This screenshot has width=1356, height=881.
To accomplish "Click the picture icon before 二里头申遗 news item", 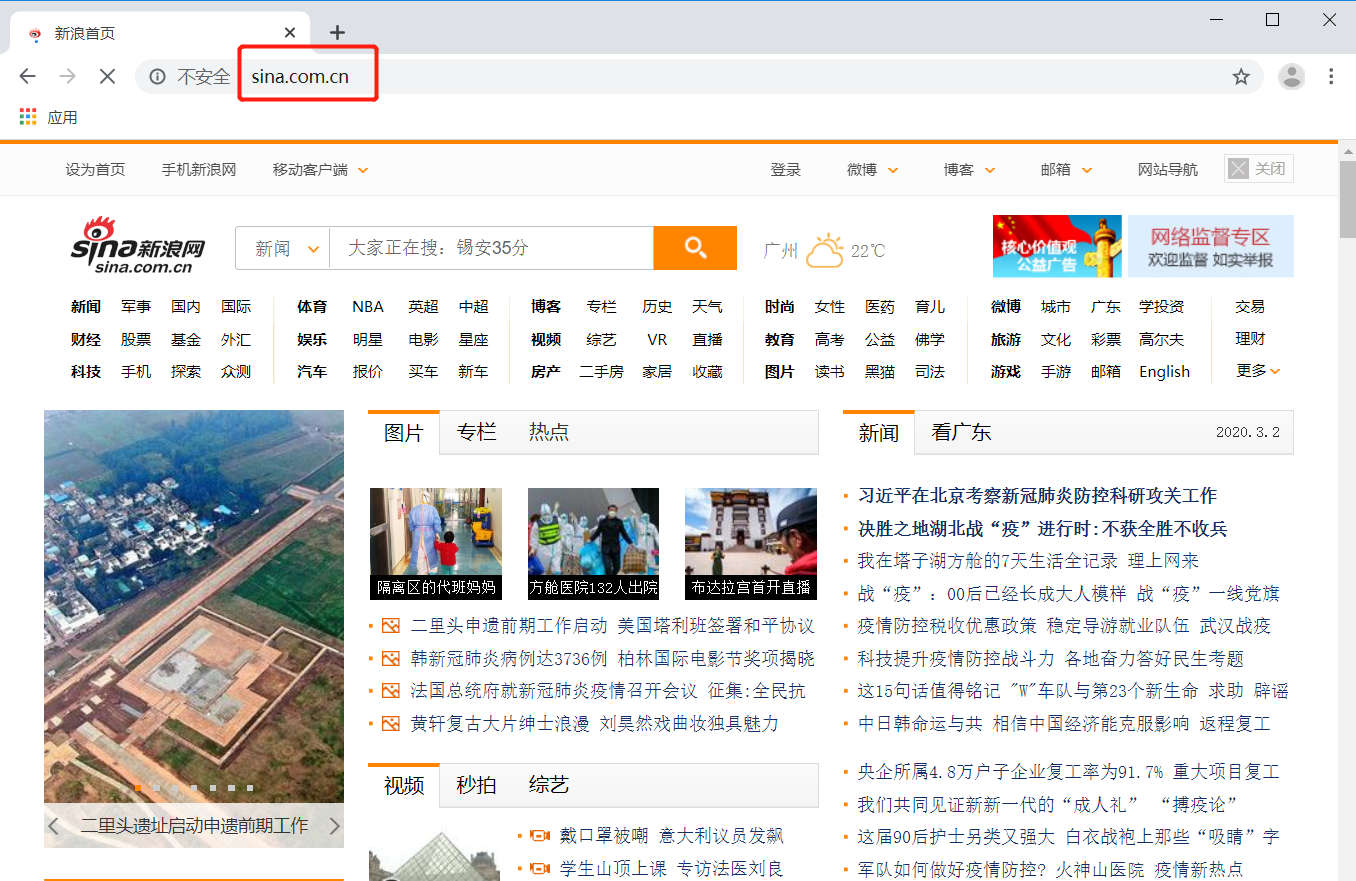I will [x=391, y=626].
